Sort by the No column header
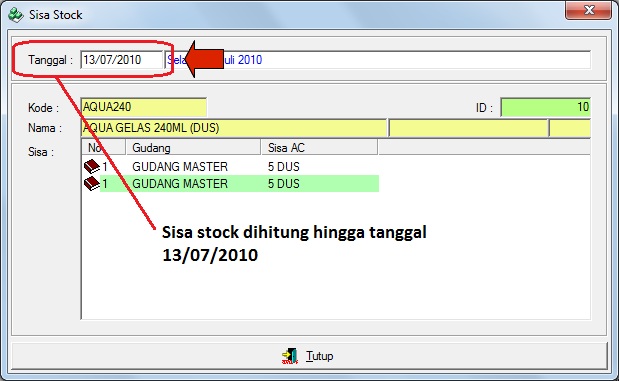The image size is (619, 381). pyautogui.click(x=103, y=148)
